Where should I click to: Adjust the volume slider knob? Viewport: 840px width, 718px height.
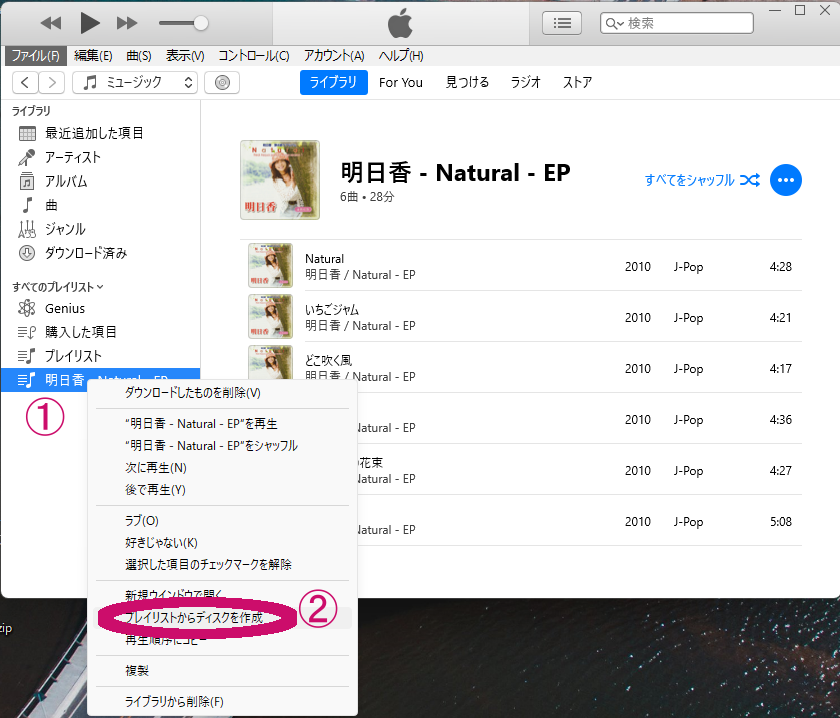coord(200,23)
